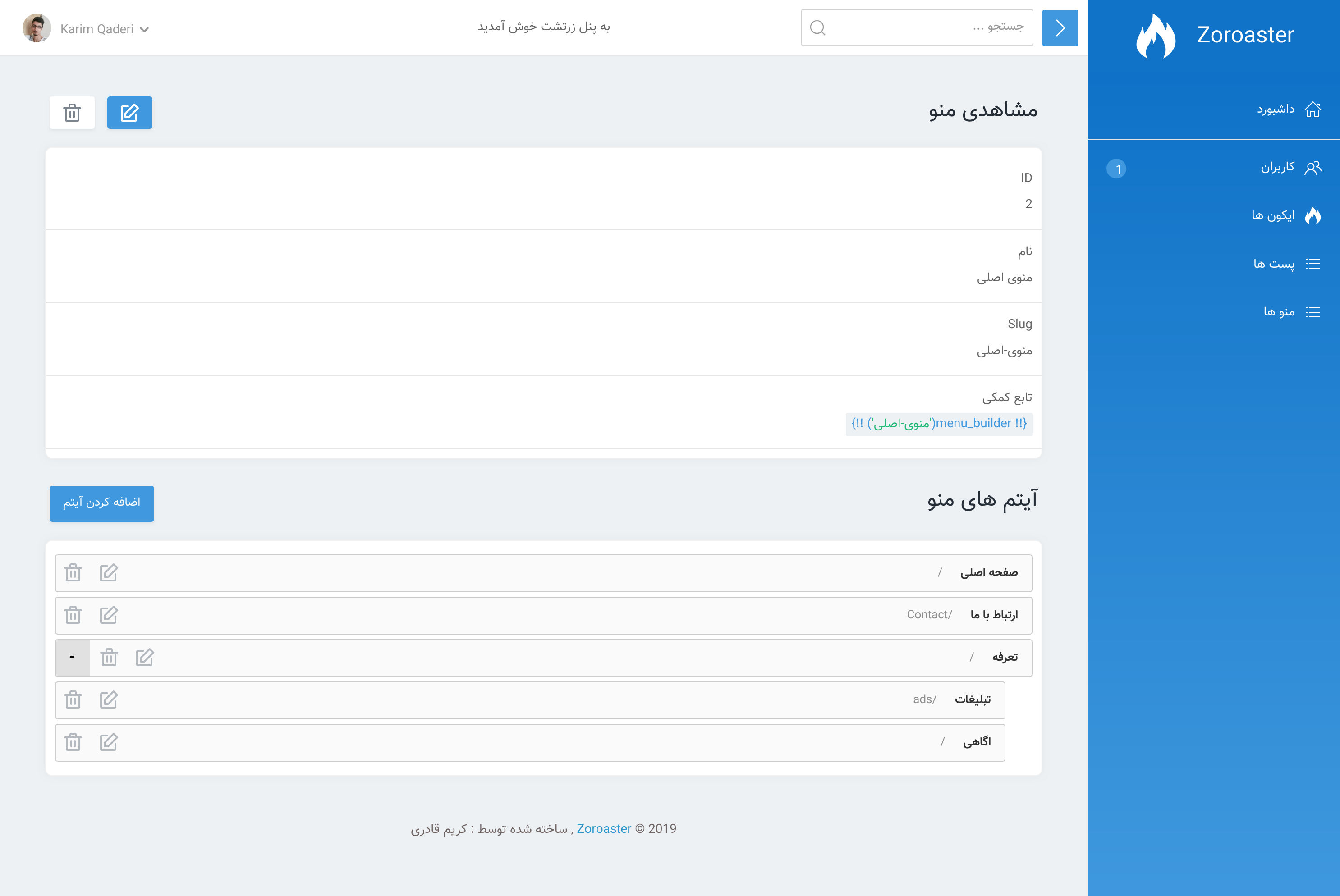The width and height of the screenshot is (1340, 896).
Task: Toggle sidebar with blue arrow button
Action: point(1060,28)
